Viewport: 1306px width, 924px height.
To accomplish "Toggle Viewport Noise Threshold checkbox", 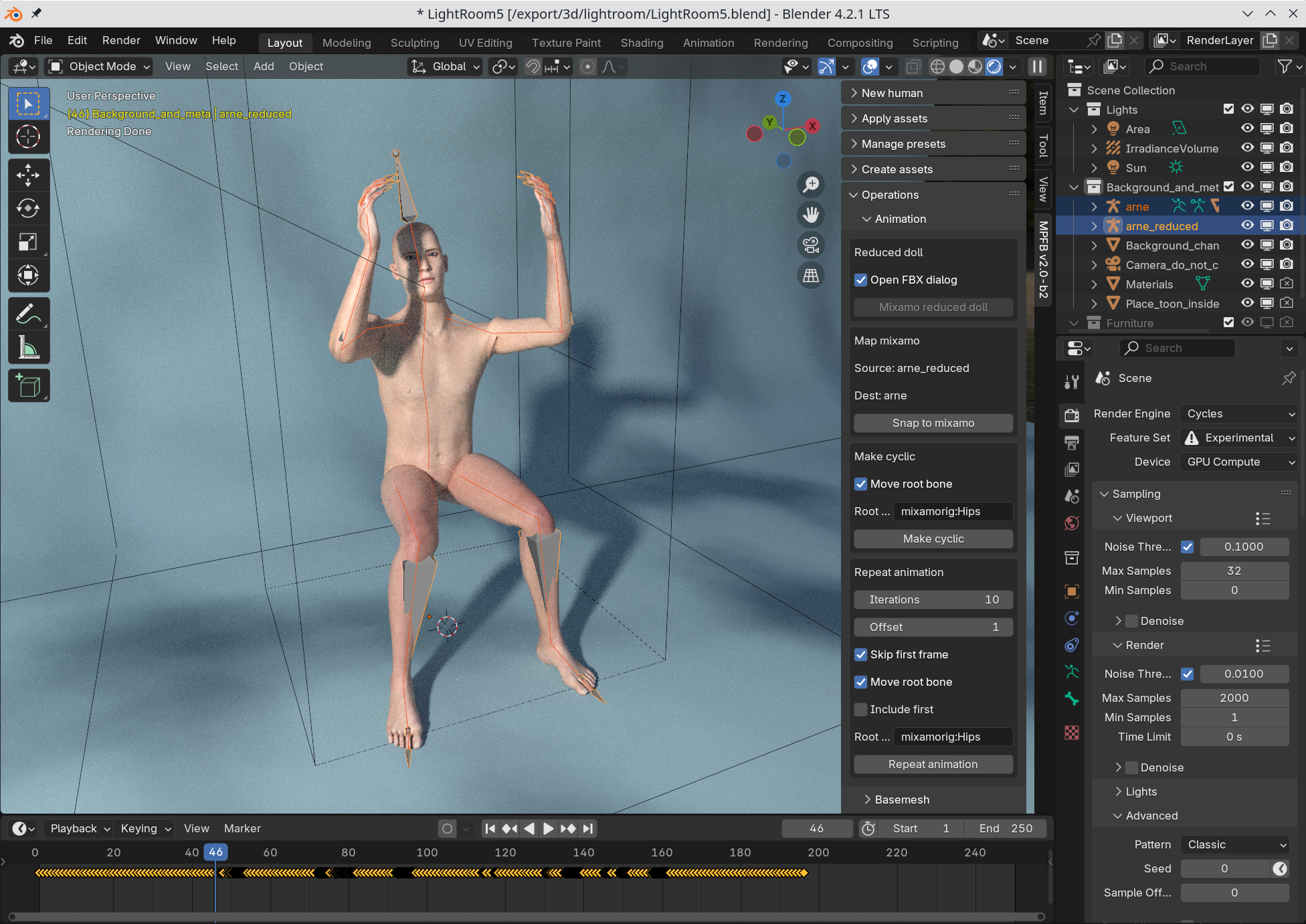I will 1188,547.
